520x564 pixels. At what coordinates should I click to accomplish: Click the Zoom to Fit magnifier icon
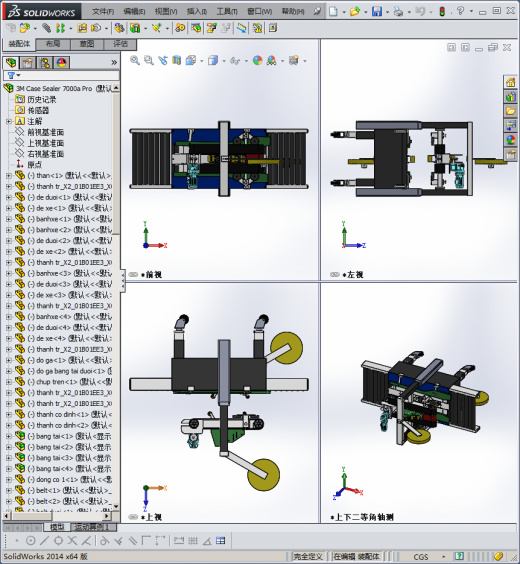click(x=135, y=60)
